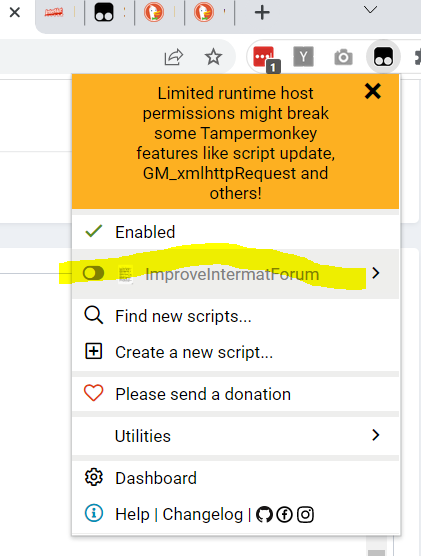Open the Tampermonkey Dashboard
The image size is (421, 556).
235,478
